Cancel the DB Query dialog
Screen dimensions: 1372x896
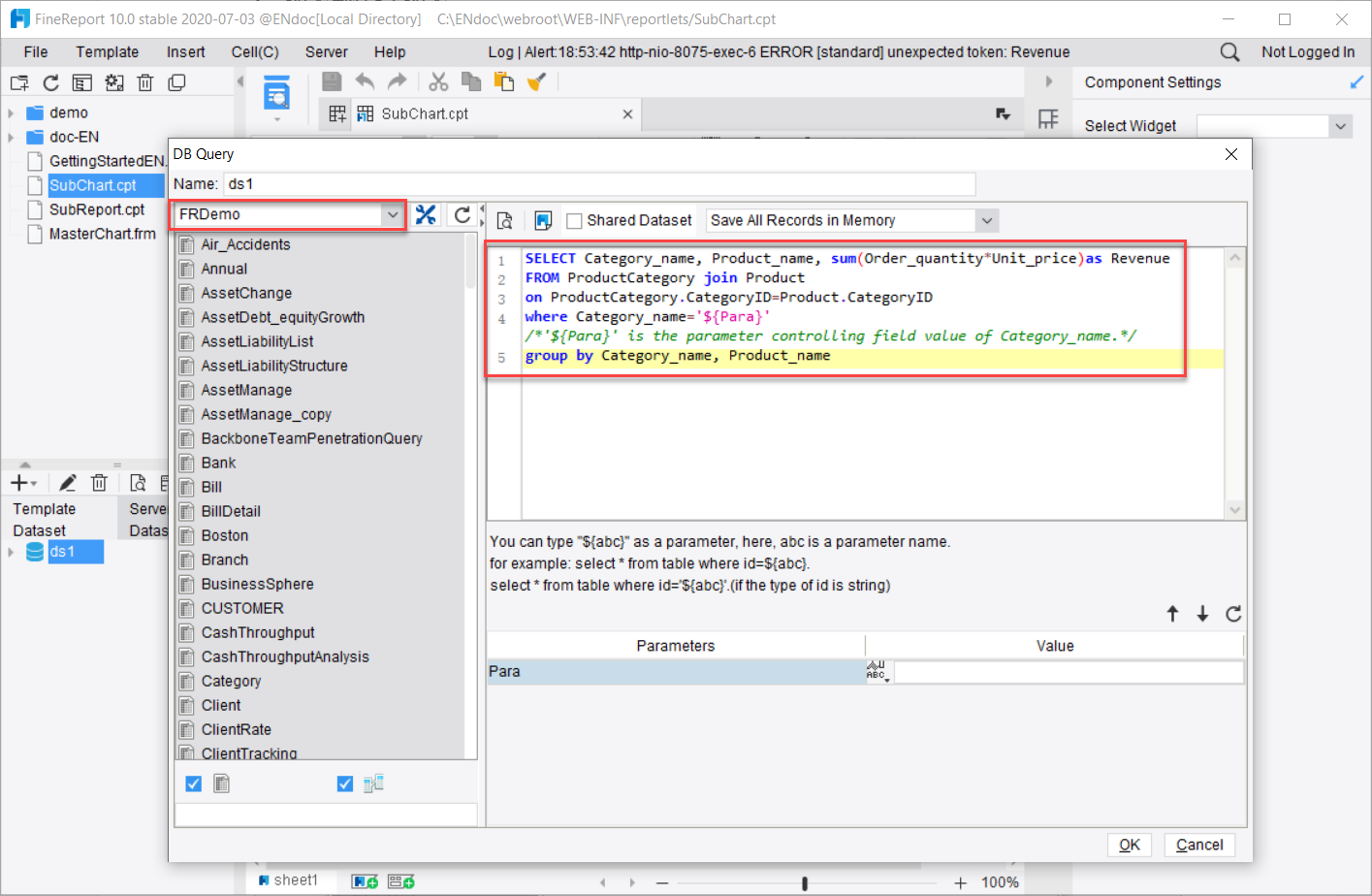[1199, 845]
